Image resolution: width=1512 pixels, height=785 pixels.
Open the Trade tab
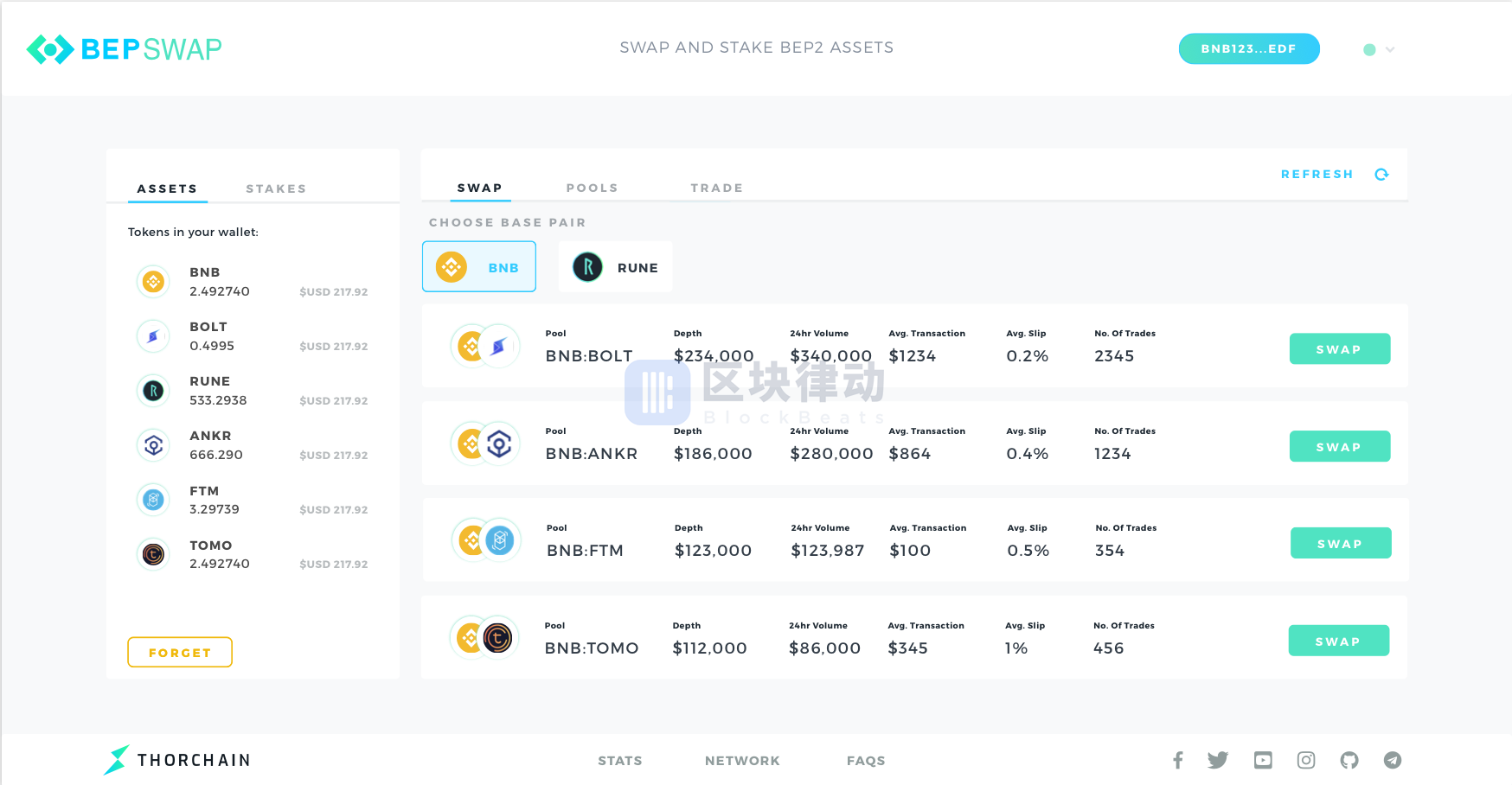pos(716,188)
